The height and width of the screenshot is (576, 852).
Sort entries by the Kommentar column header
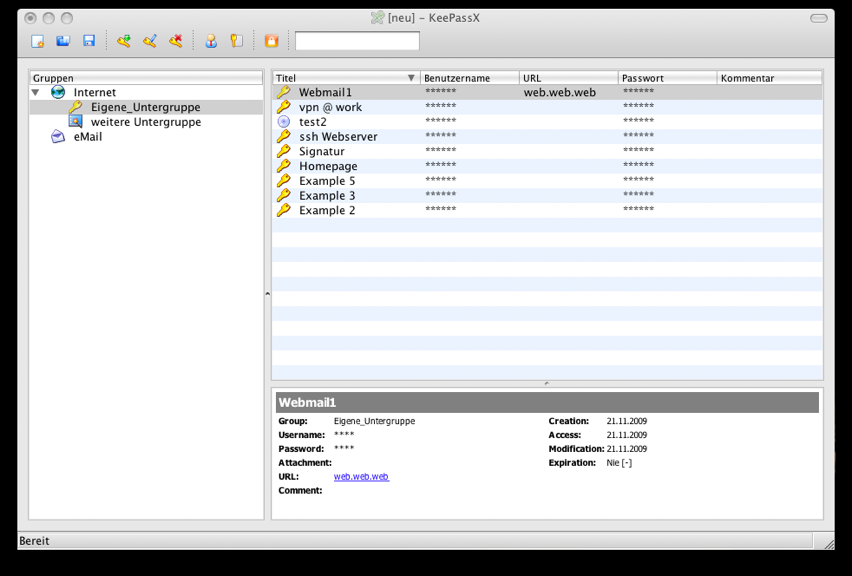click(x=769, y=78)
